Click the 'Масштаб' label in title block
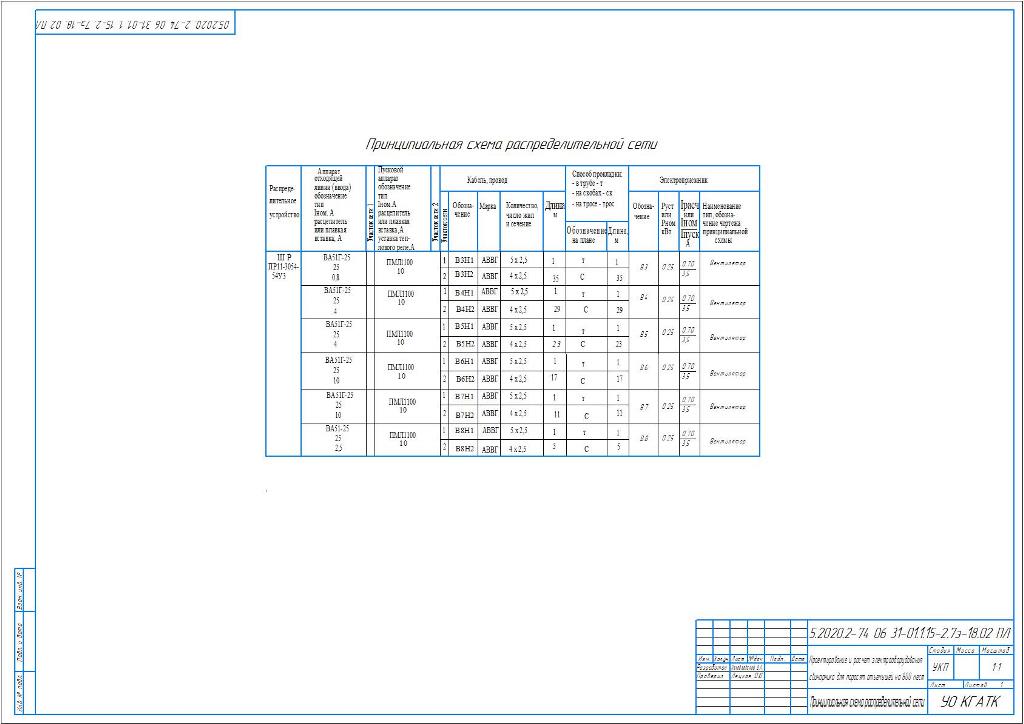 (x=997, y=651)
